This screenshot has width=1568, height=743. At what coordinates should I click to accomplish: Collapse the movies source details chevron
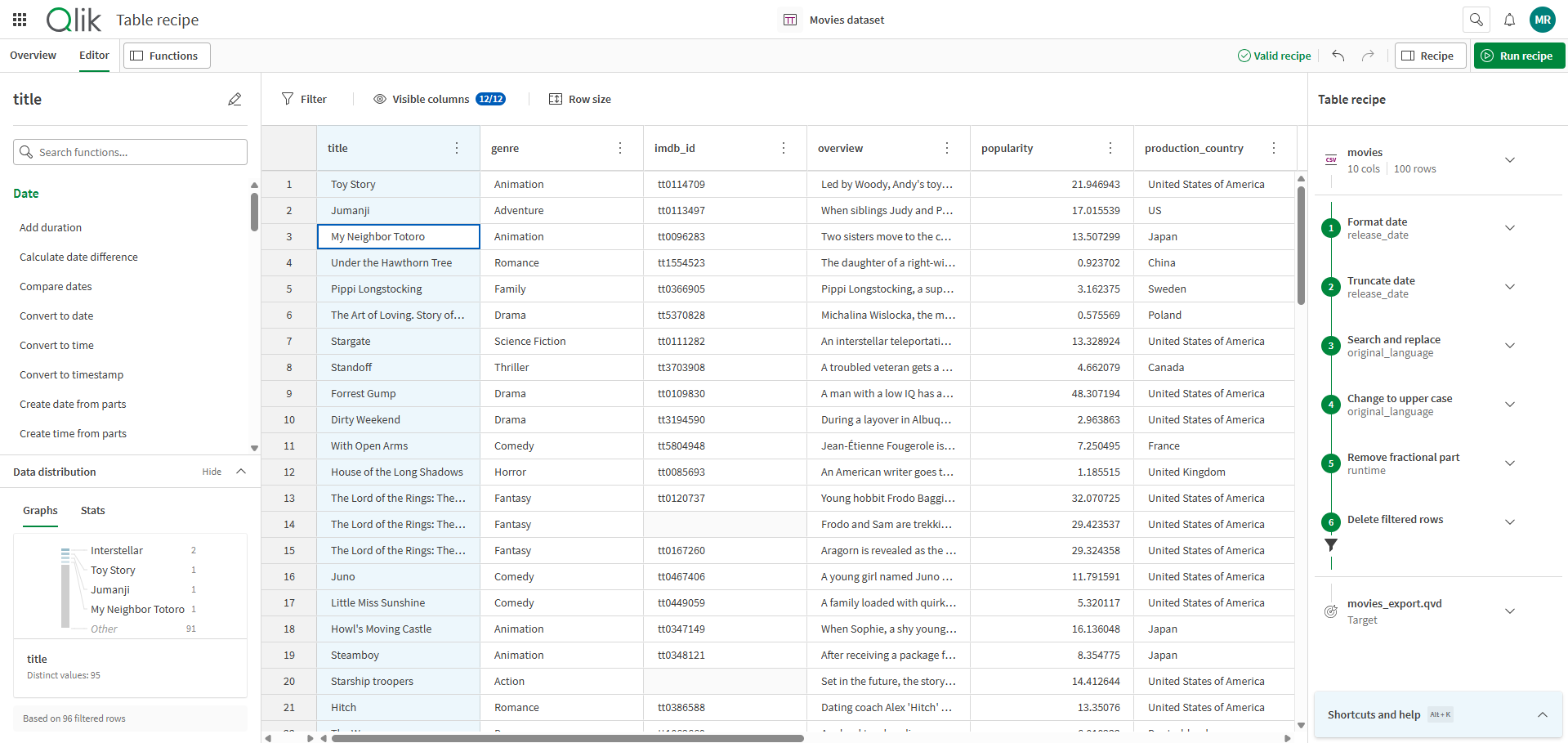click(x=1509, y=160)
